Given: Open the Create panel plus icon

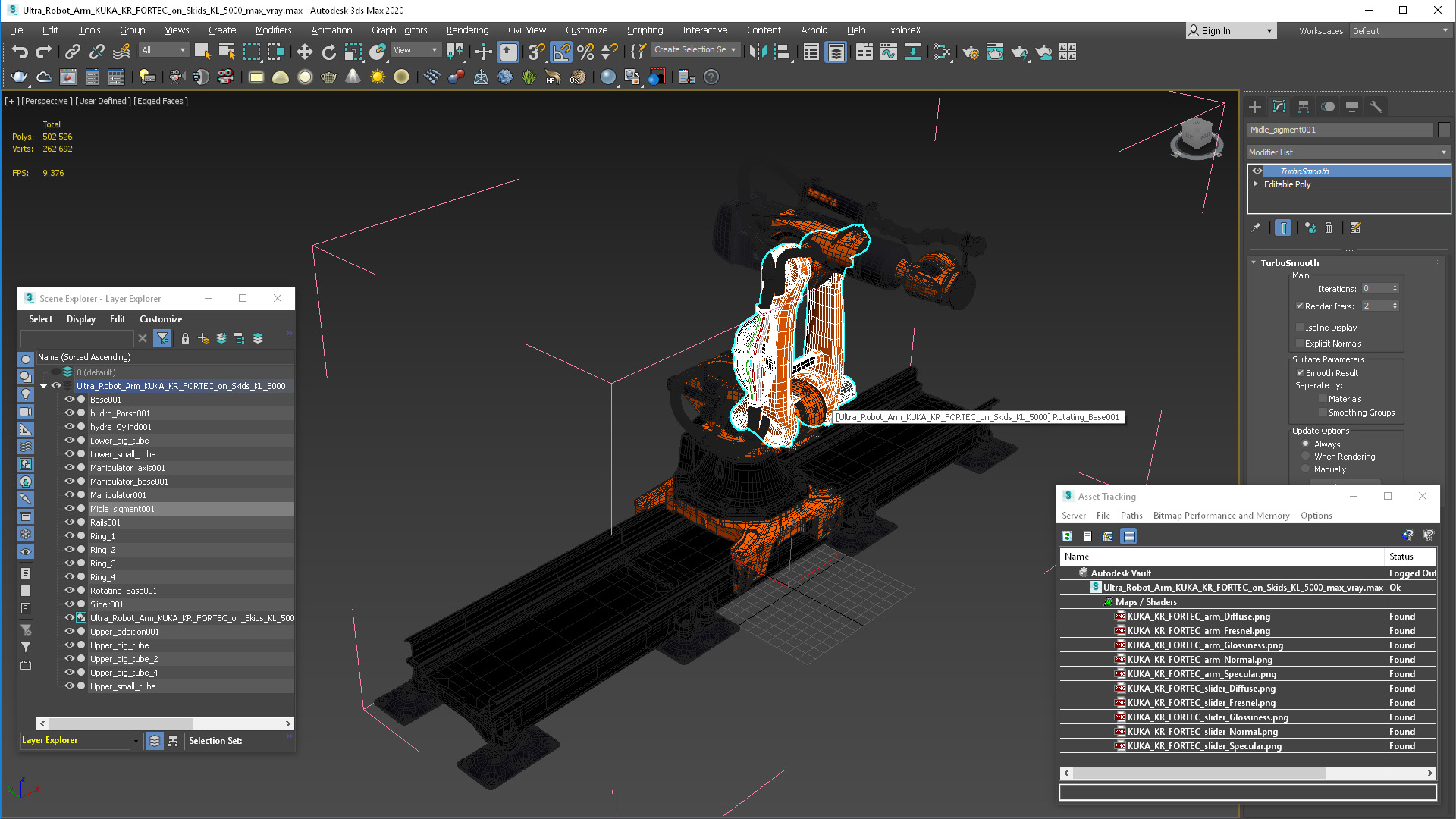Looking at the screenshot, I should (1255, 107).
